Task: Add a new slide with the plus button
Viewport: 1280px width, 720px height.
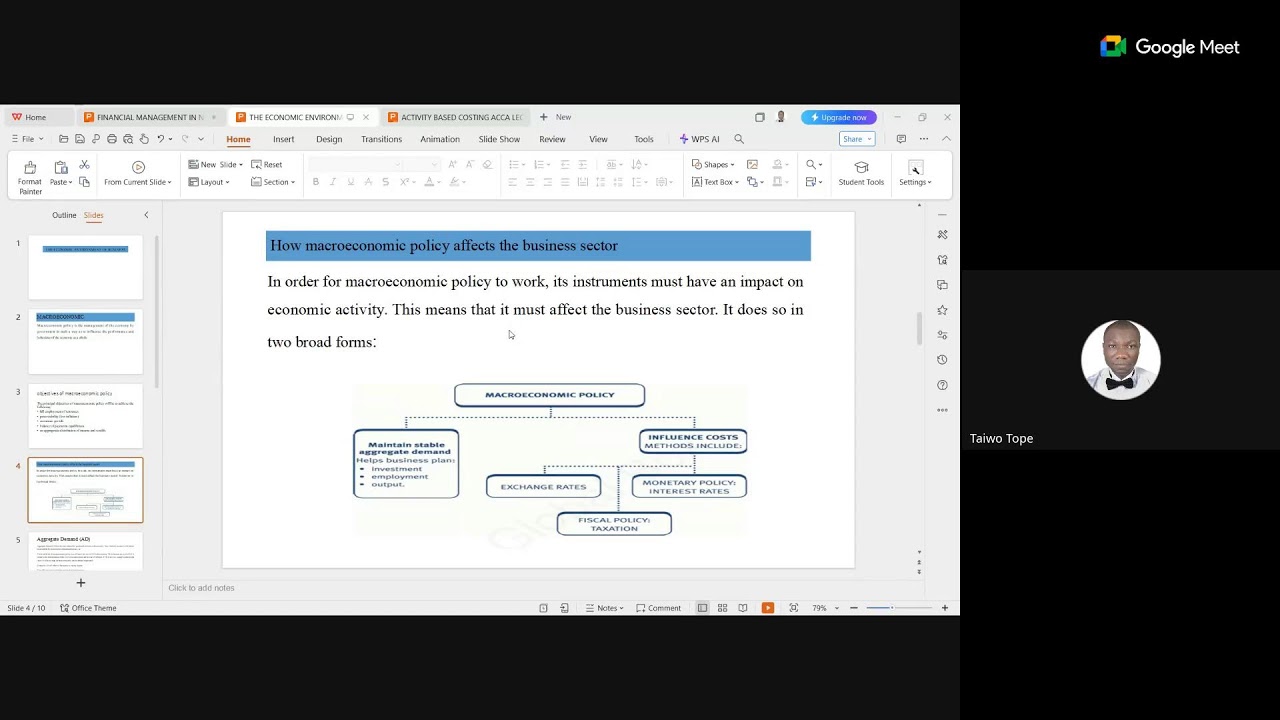Action: pyautogui.click(x=81, y=583)
